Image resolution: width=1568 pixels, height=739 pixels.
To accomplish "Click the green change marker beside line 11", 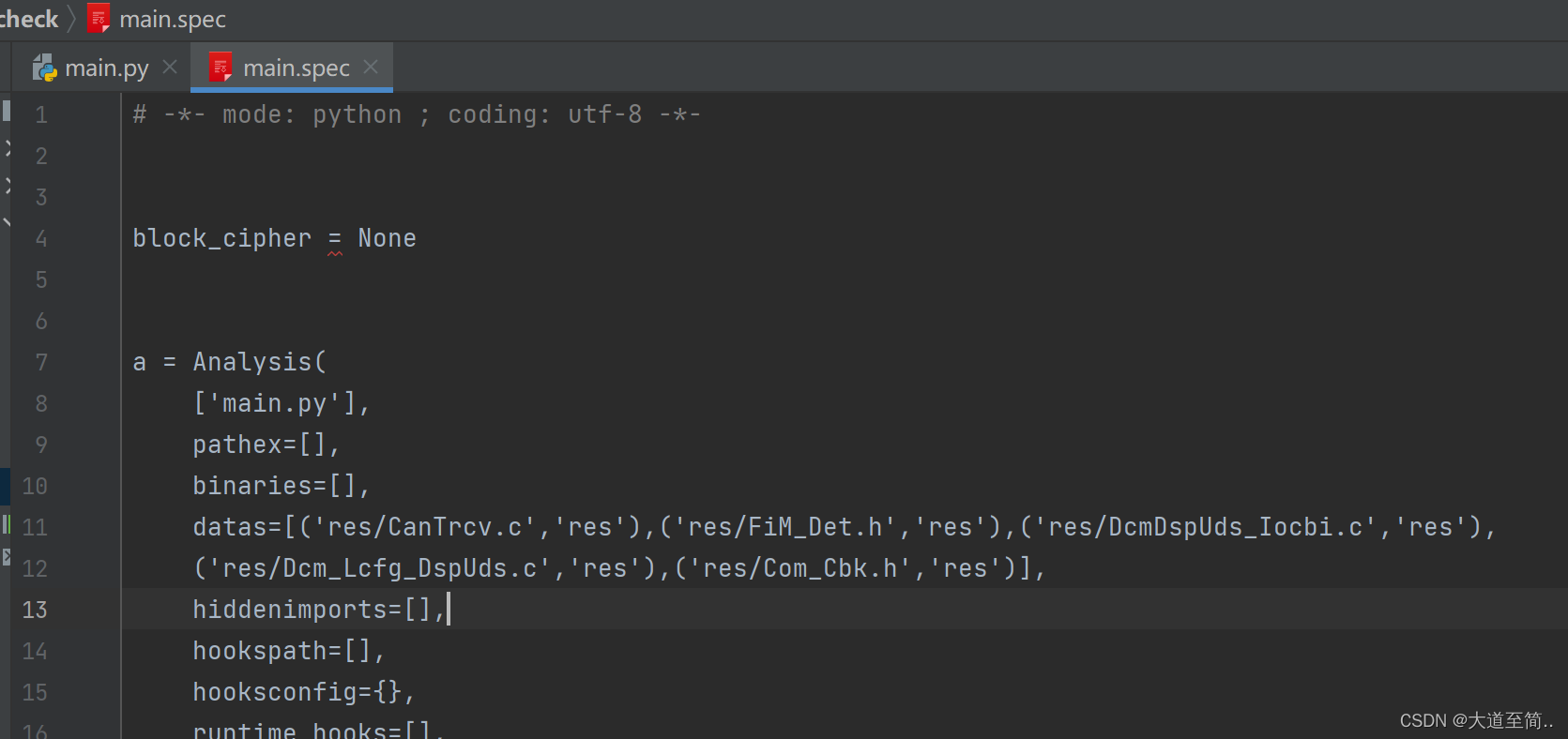I will point(8,526).
